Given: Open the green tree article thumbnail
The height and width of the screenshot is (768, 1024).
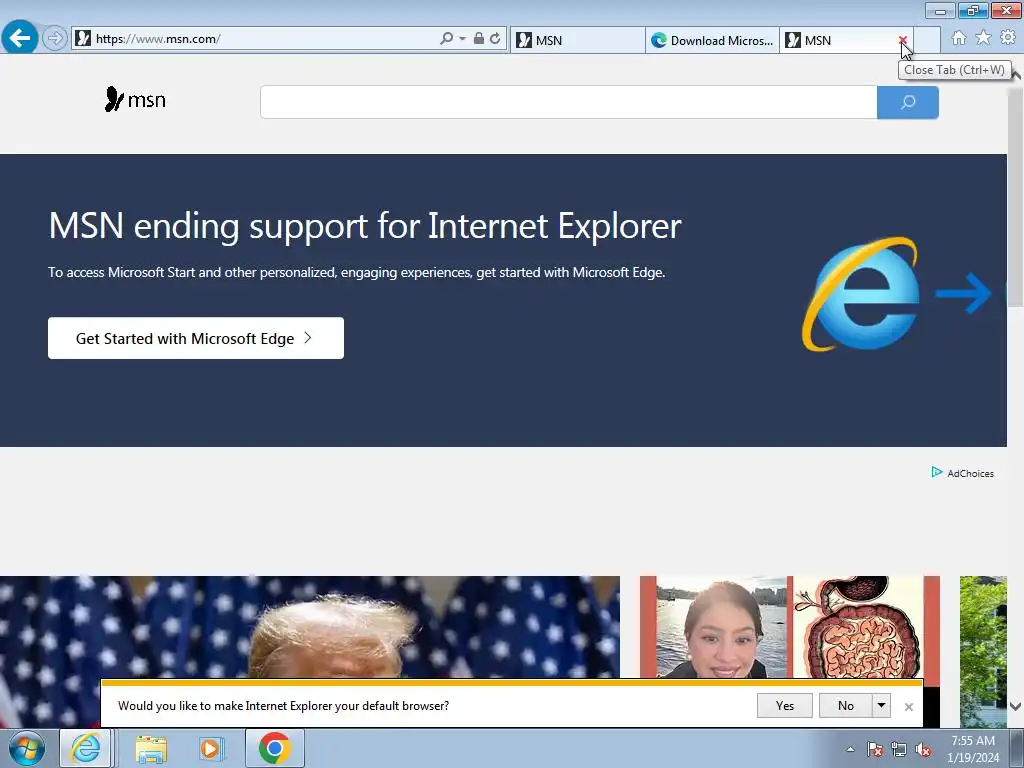Looking at the screenshot, I should [x=983, y=651].
